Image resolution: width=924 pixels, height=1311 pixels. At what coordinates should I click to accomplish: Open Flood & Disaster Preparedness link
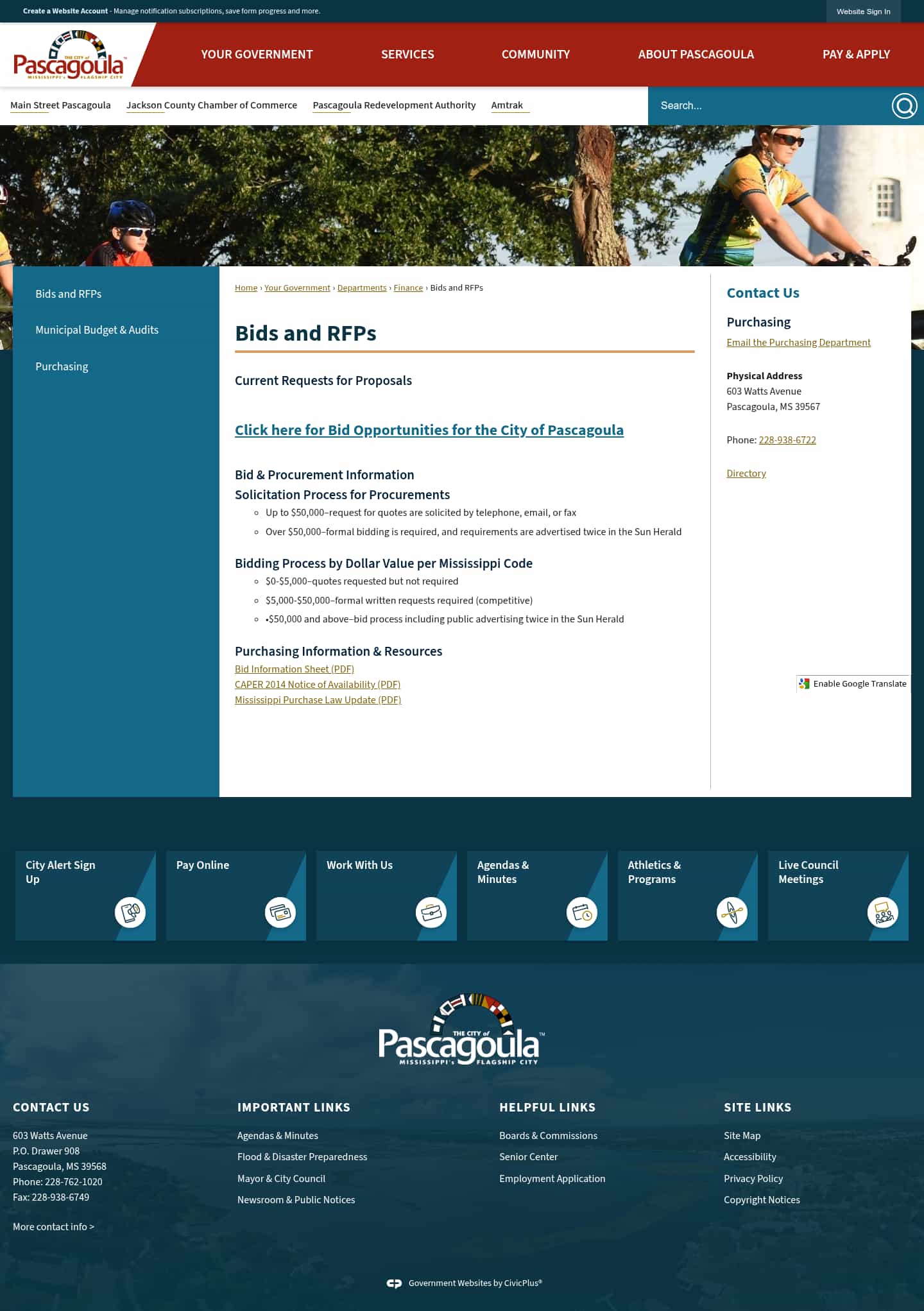pos(302,1157)
